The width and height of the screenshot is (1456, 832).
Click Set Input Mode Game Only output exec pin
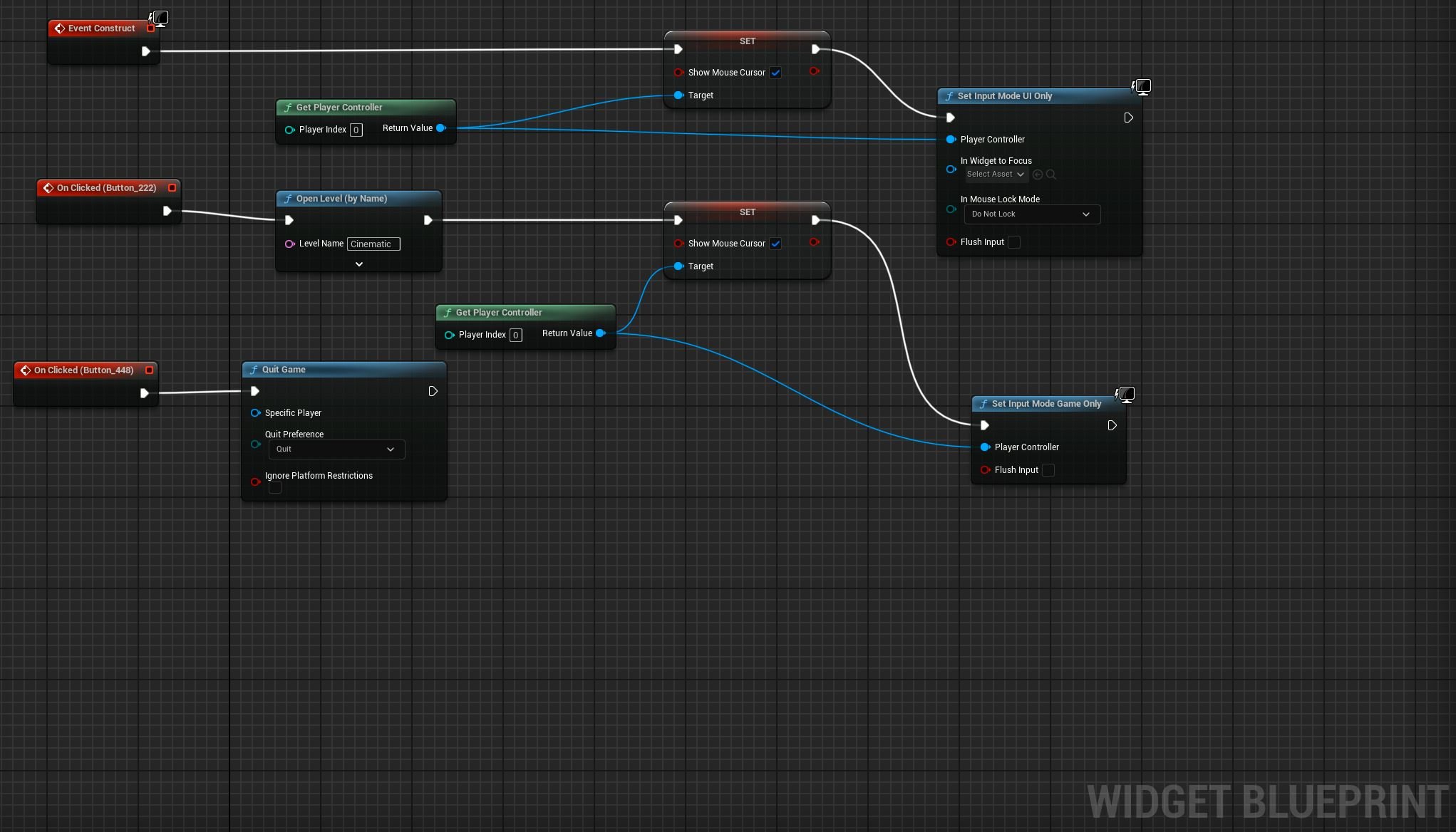[x=1112, y=425]
